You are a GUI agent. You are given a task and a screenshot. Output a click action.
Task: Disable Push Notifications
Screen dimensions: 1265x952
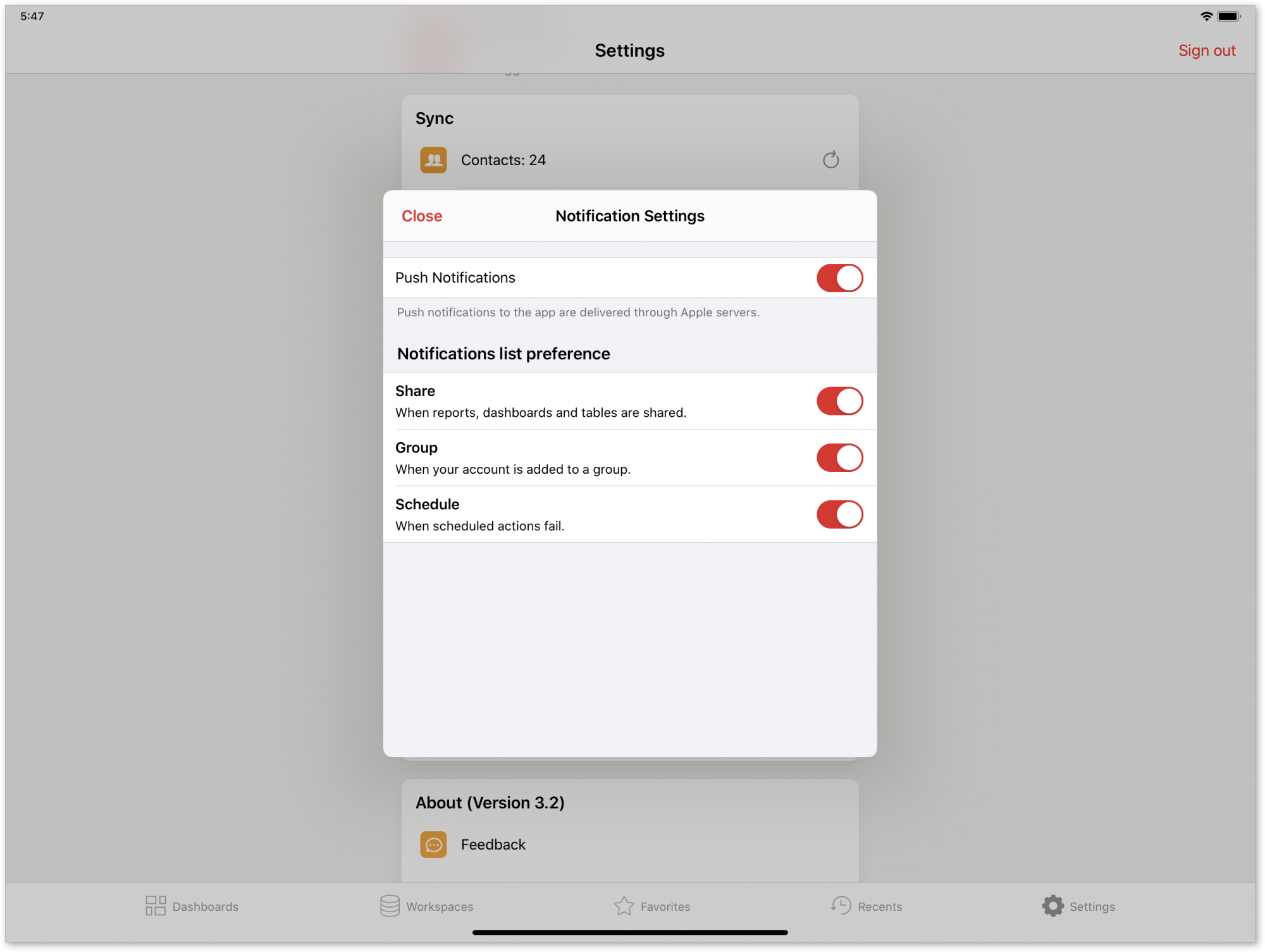(x=839, y=278)
